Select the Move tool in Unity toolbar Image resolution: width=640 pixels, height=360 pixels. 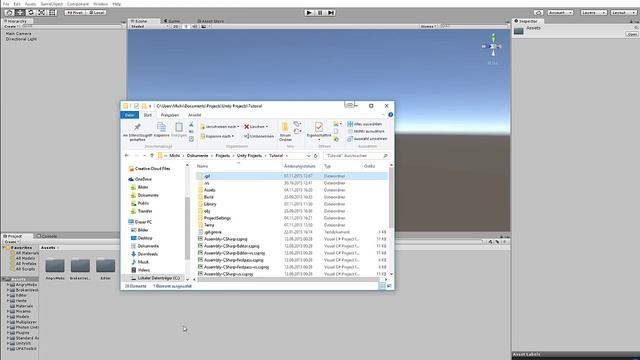pos(20,13)
